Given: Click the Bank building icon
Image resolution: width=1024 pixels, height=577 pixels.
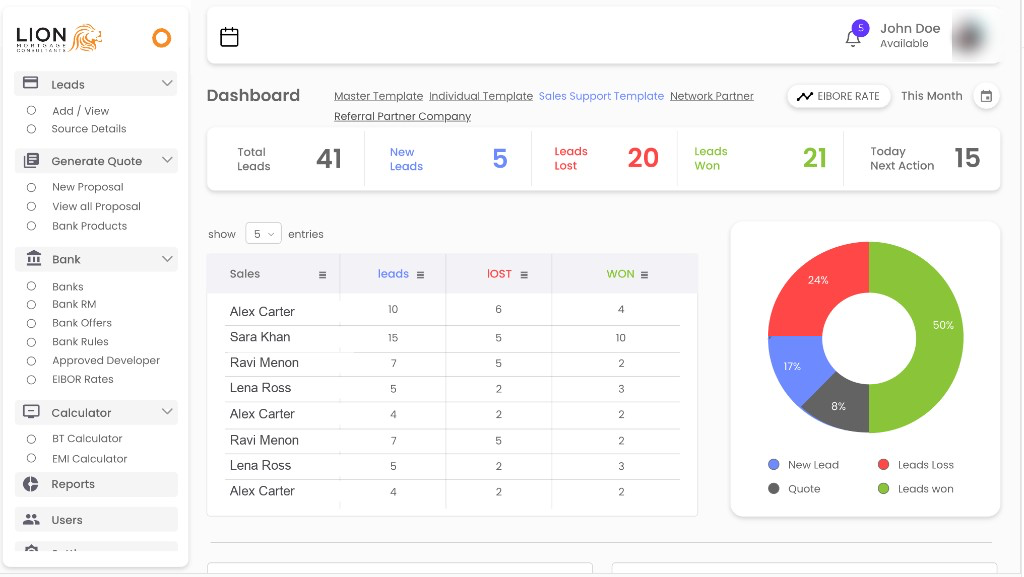Looking at the screenshot, I should coord(33,258).
